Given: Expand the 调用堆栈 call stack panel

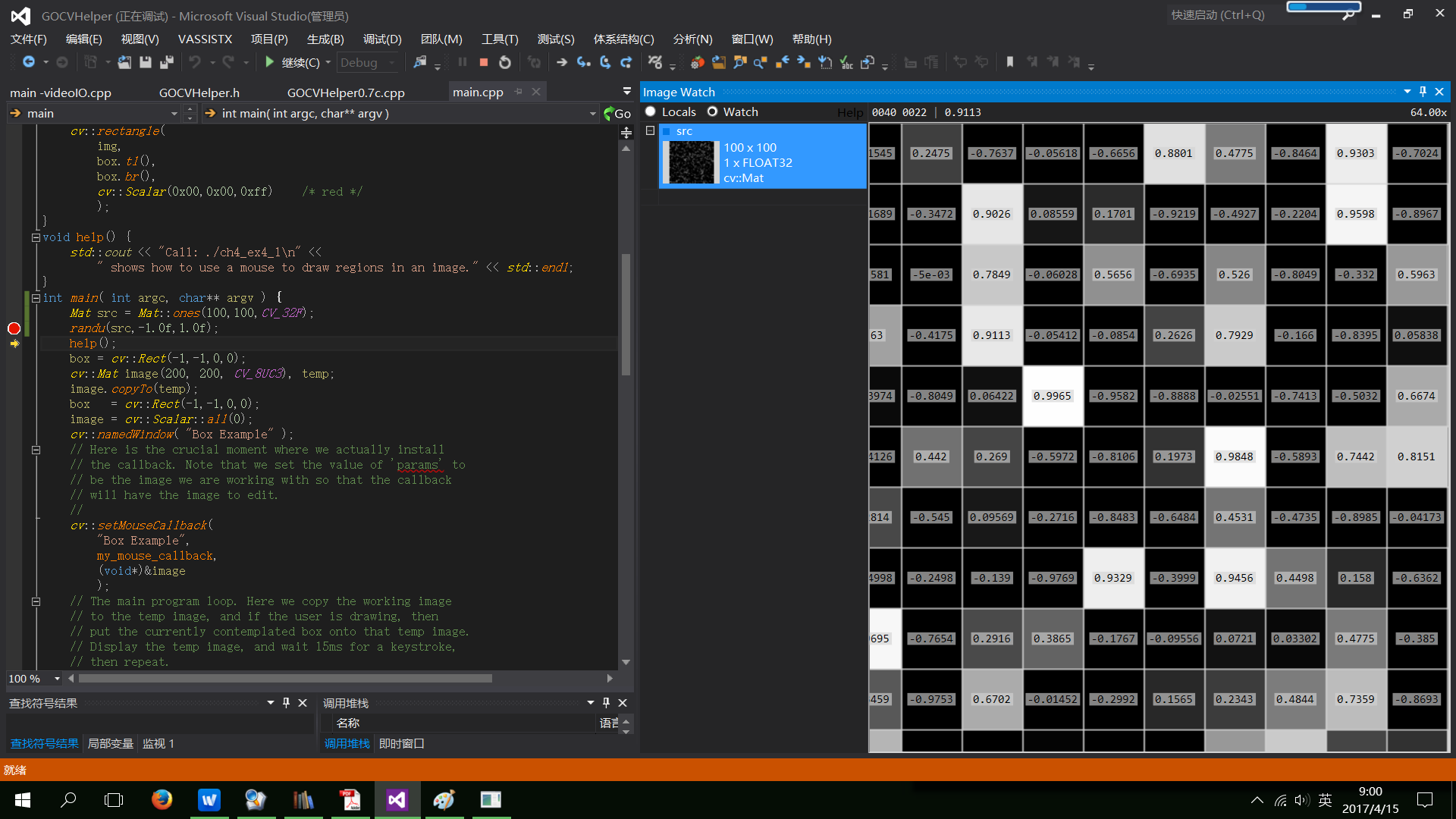Looking at the screenshot, I should (588, 702).
